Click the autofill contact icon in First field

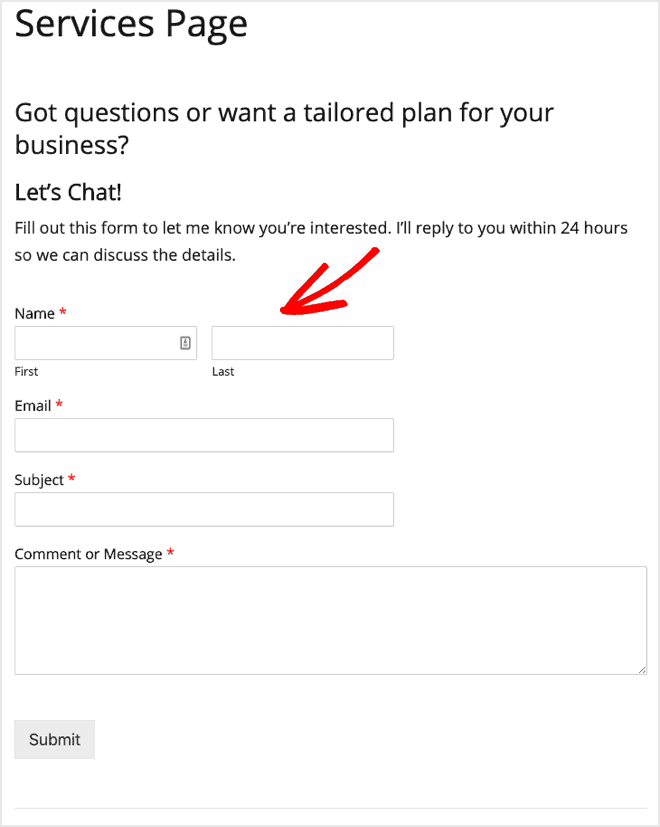pos(184,343)
